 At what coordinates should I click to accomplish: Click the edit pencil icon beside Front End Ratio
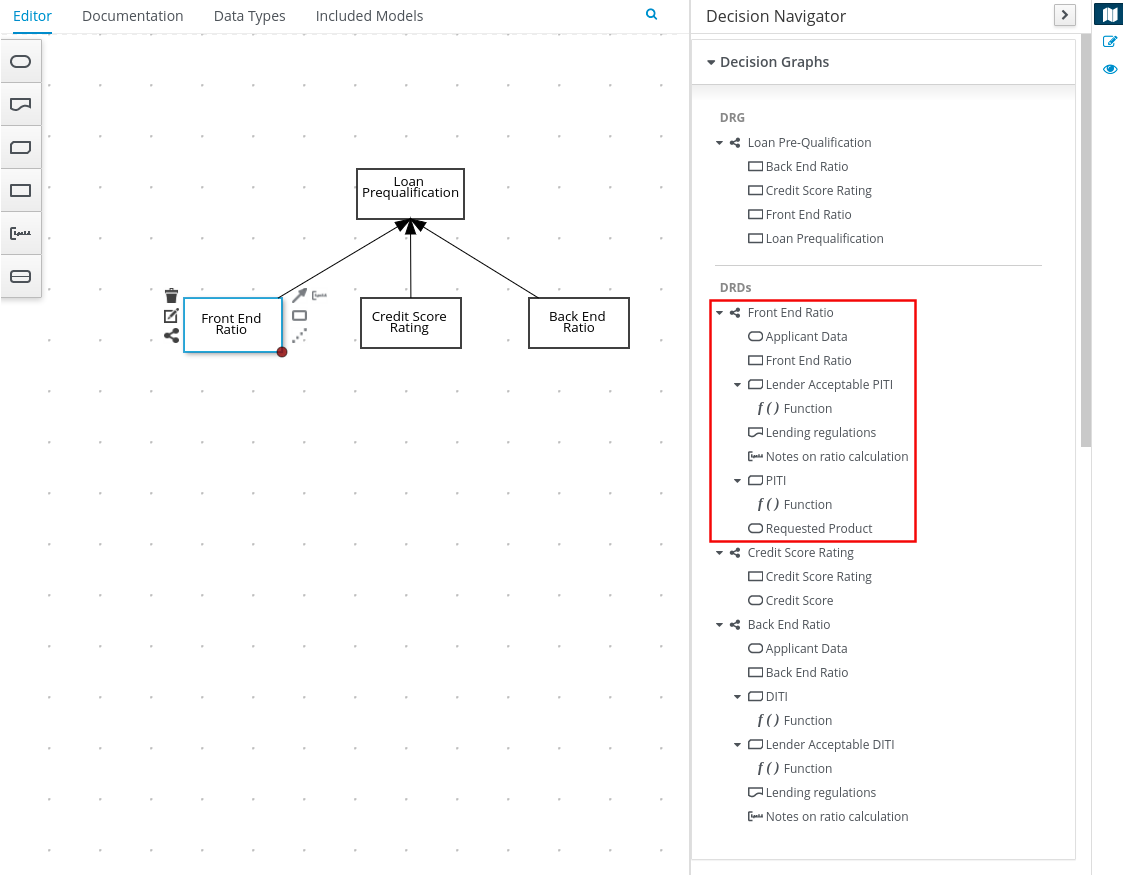click(171, 316)
